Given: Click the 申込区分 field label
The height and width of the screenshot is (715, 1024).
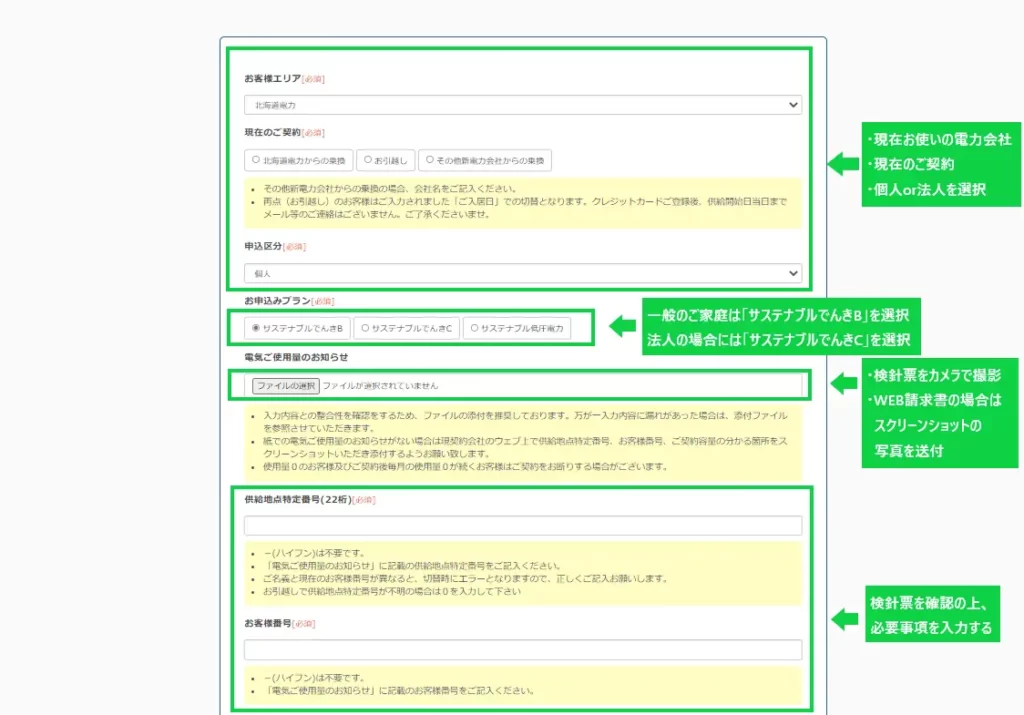Looking at the screenshot, I should pyautogui.click(x=263, y=246).
